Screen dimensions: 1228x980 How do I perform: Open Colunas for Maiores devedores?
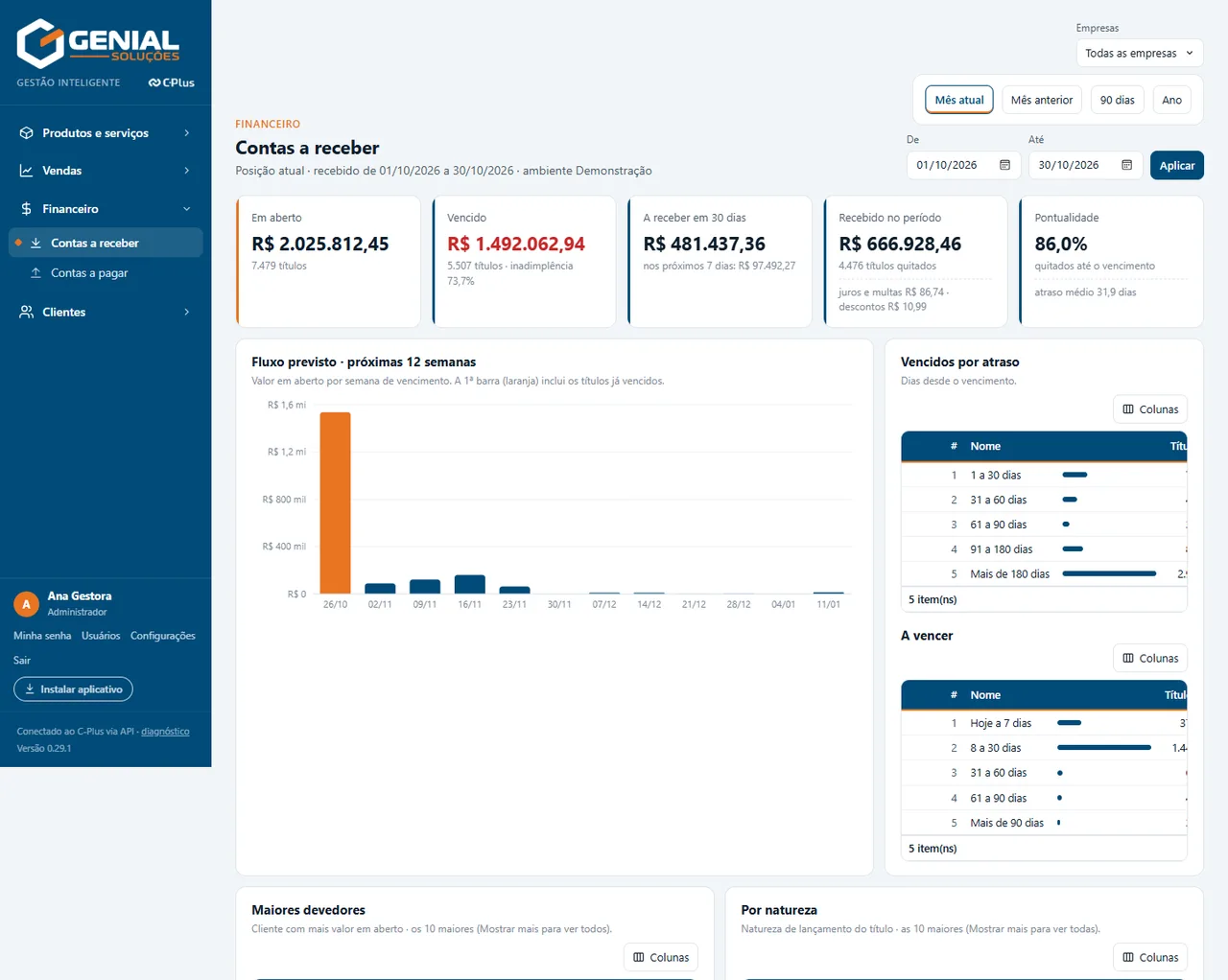pyautogui.click(x=661, y=958)
